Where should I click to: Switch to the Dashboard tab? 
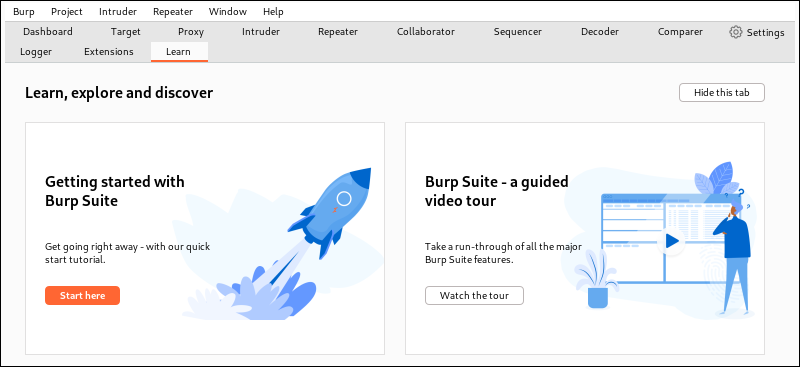48,32
